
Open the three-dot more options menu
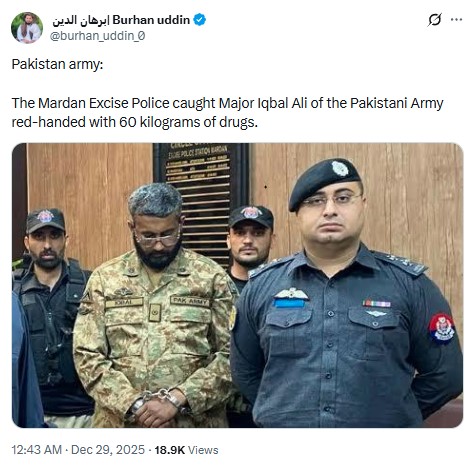click(456, 20)
